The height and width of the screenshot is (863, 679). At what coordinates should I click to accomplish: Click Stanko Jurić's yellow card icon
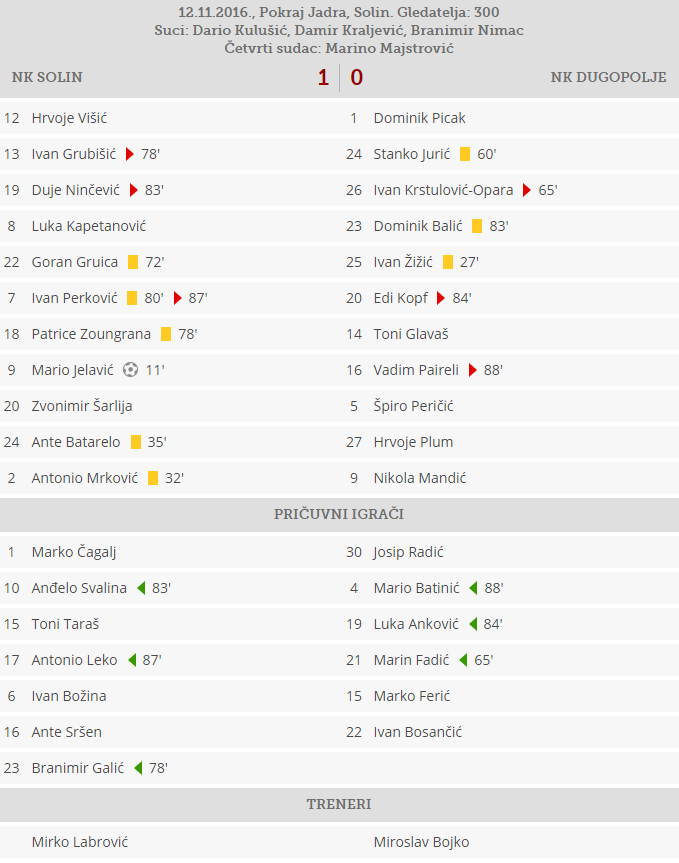pyautogui.click(x=465, y=154)
